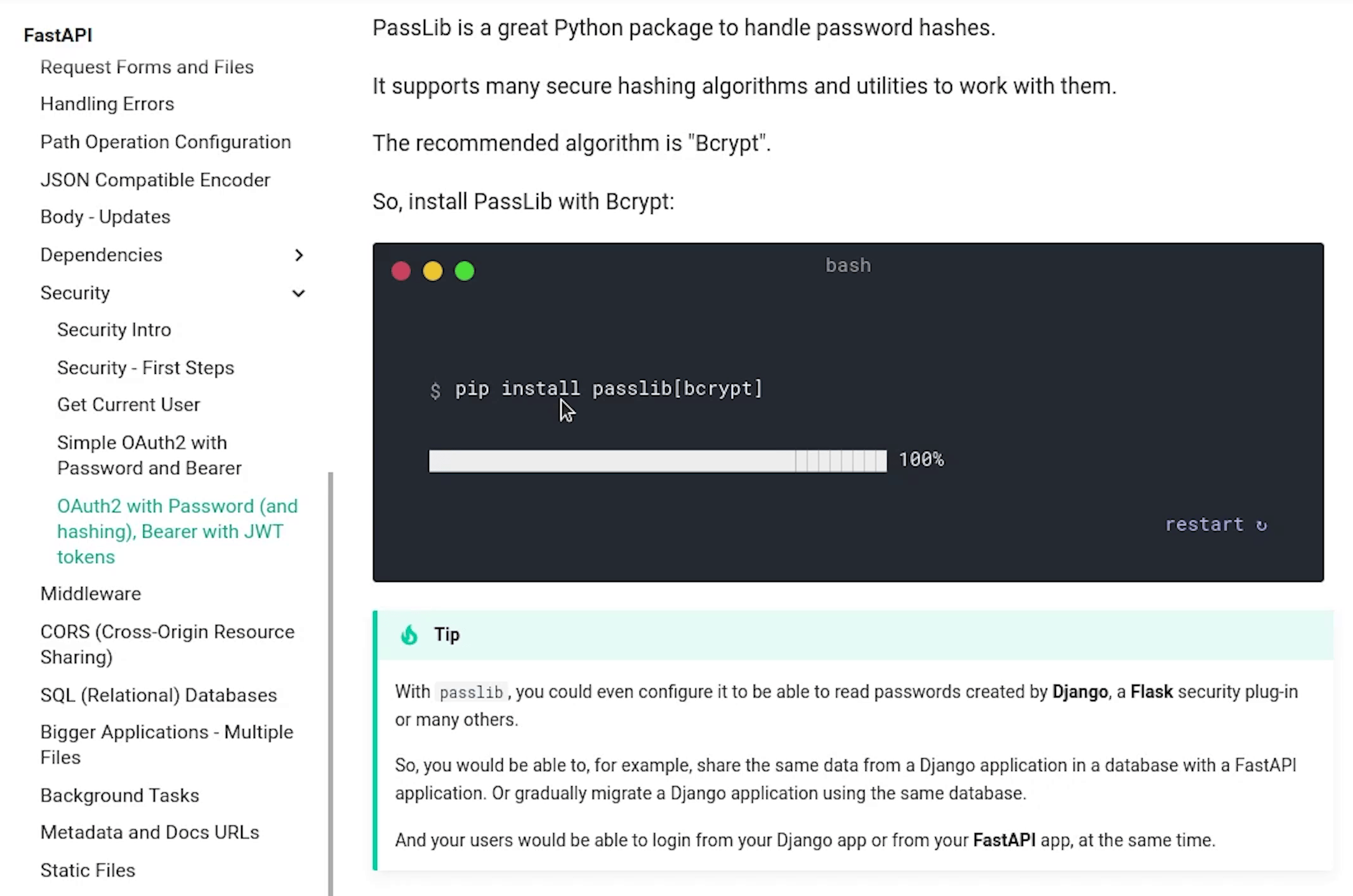Click the FastAPI sidebar title
This screenshot has width=1353, height=896.
point(58,35)
